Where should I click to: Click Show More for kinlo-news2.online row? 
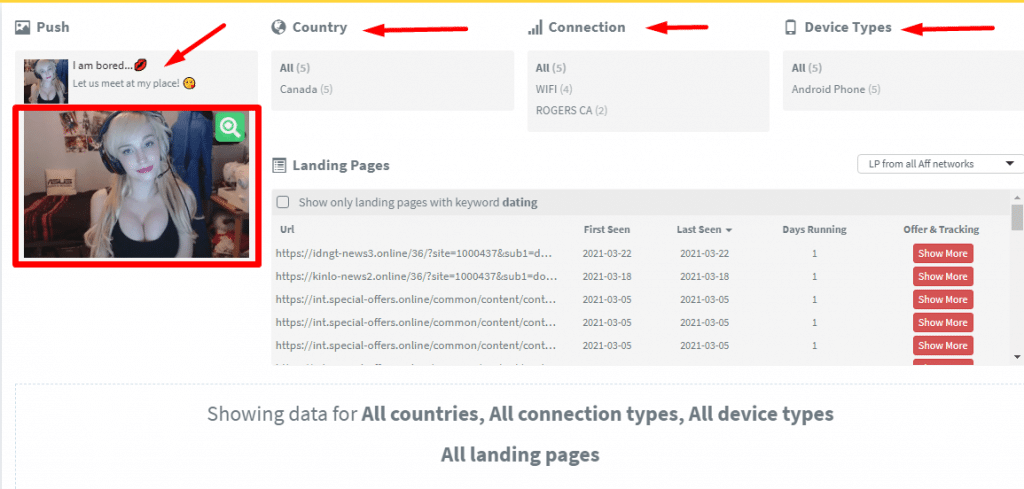click(943, 276)
